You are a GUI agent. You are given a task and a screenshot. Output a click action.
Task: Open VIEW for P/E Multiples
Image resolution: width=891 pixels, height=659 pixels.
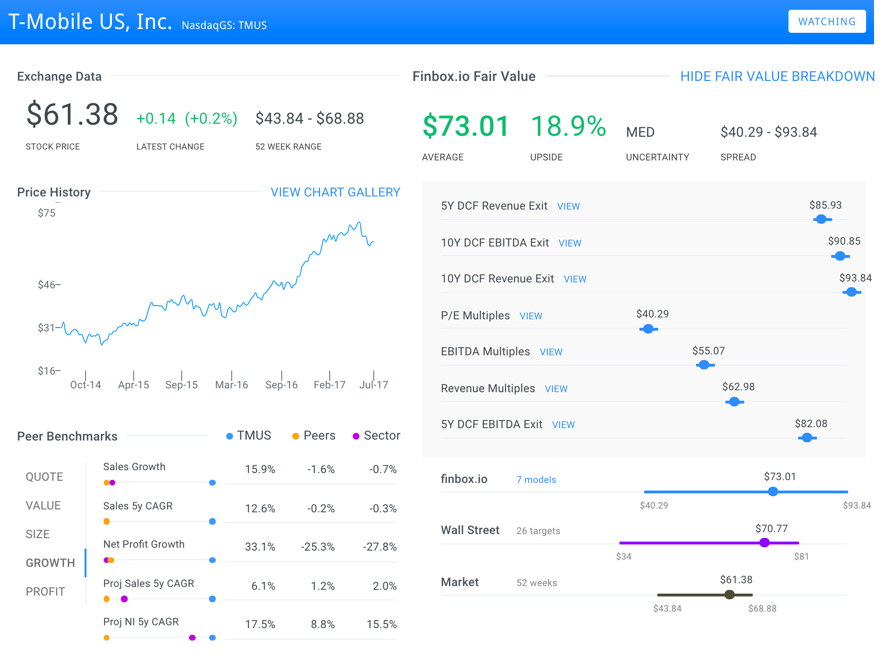(x=531, y=316)
